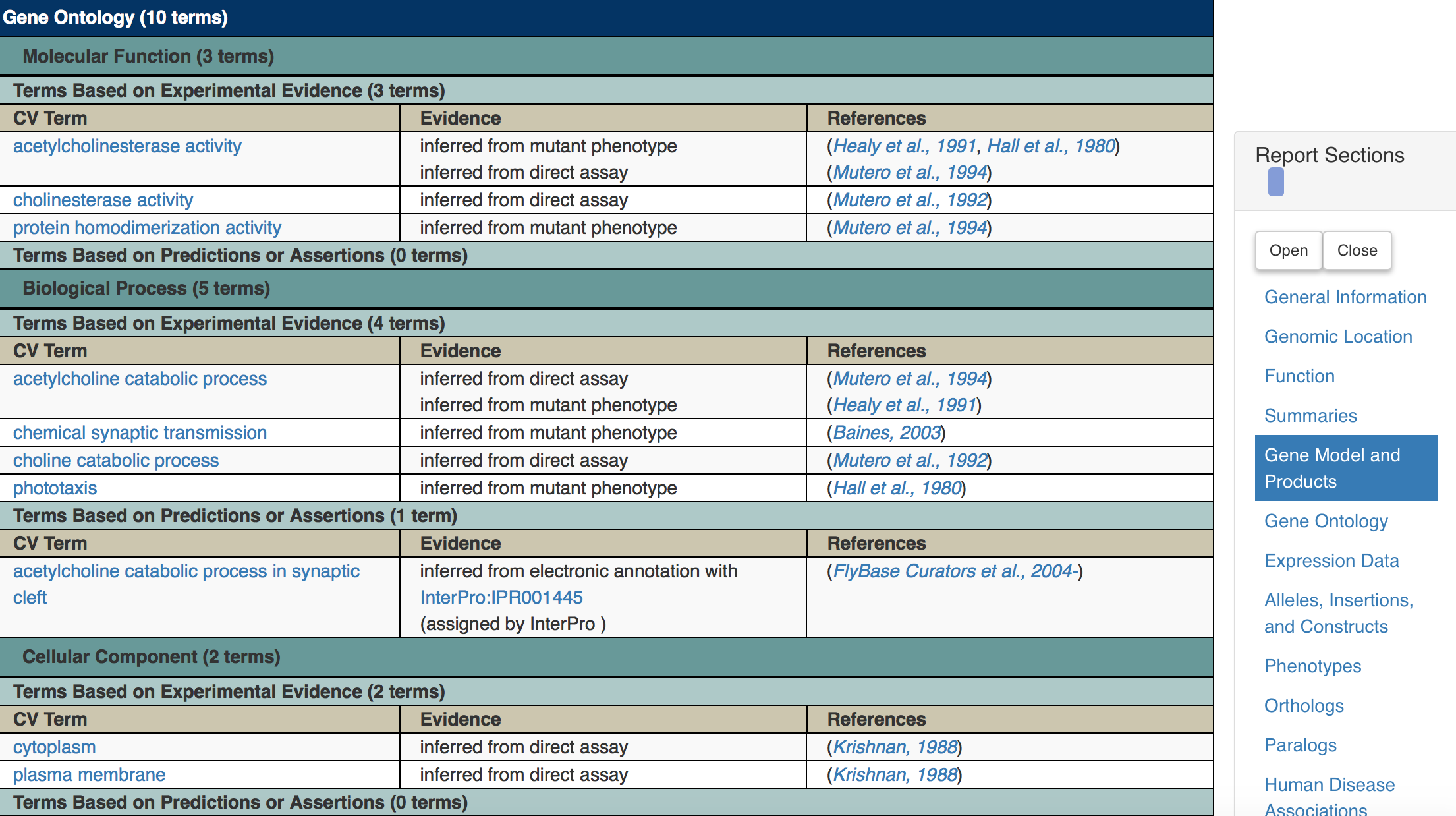Go to Human Disease Associations section

tap(1330, 796)
